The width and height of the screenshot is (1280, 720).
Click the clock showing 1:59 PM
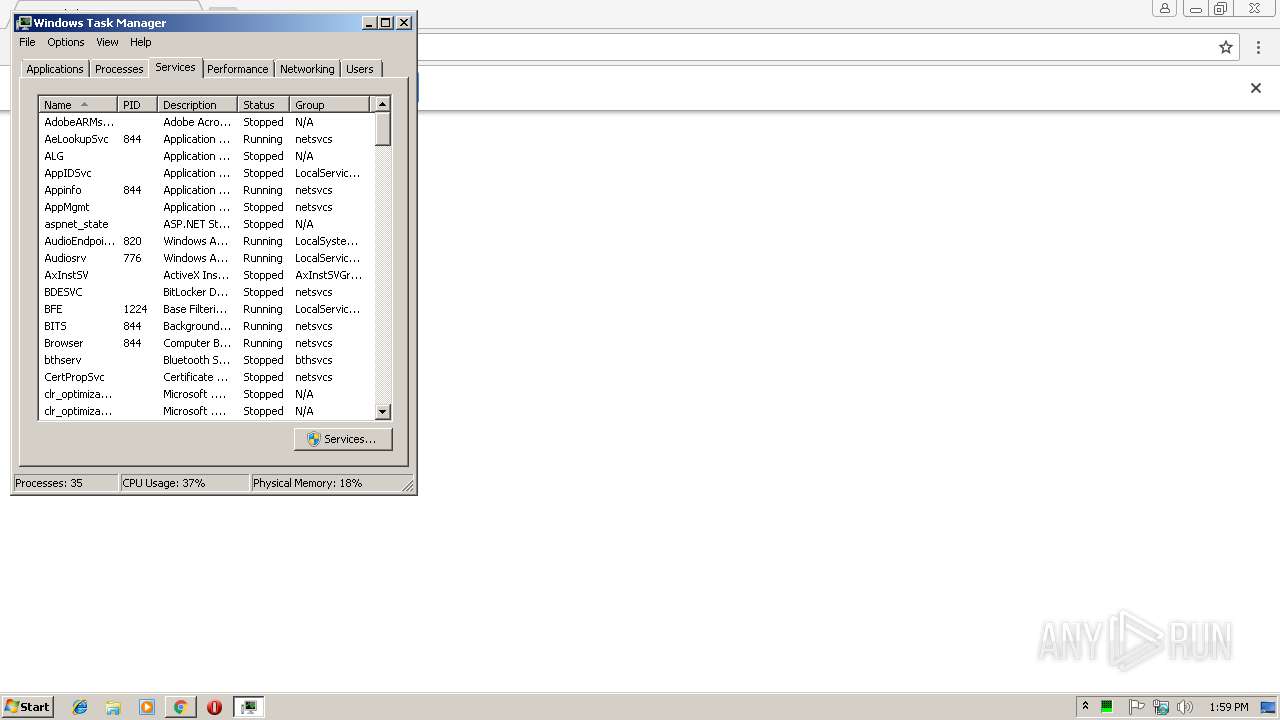[x=1229, y=707]
